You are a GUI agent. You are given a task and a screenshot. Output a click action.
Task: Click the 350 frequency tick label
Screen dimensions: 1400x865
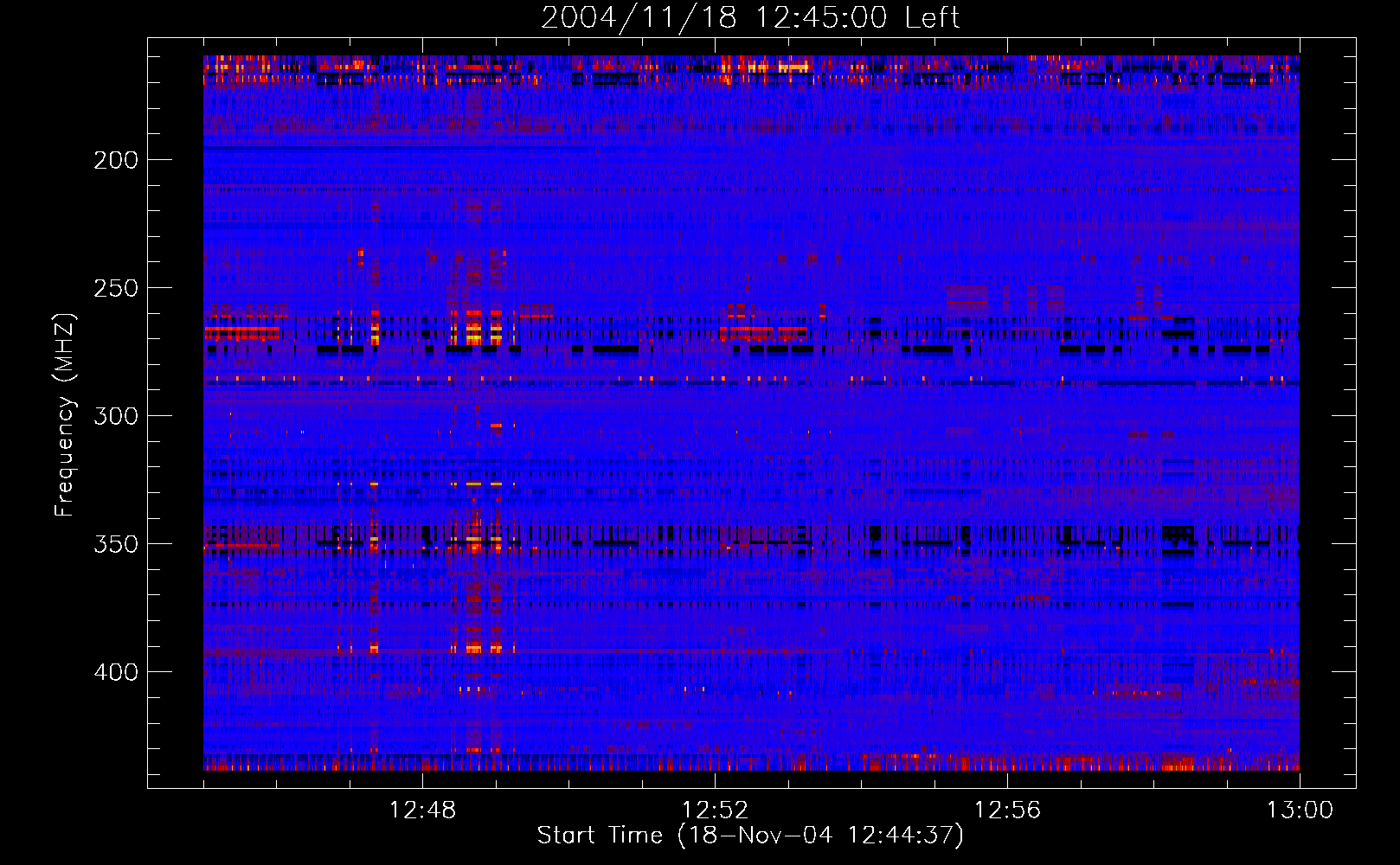(x=116, y=544)
